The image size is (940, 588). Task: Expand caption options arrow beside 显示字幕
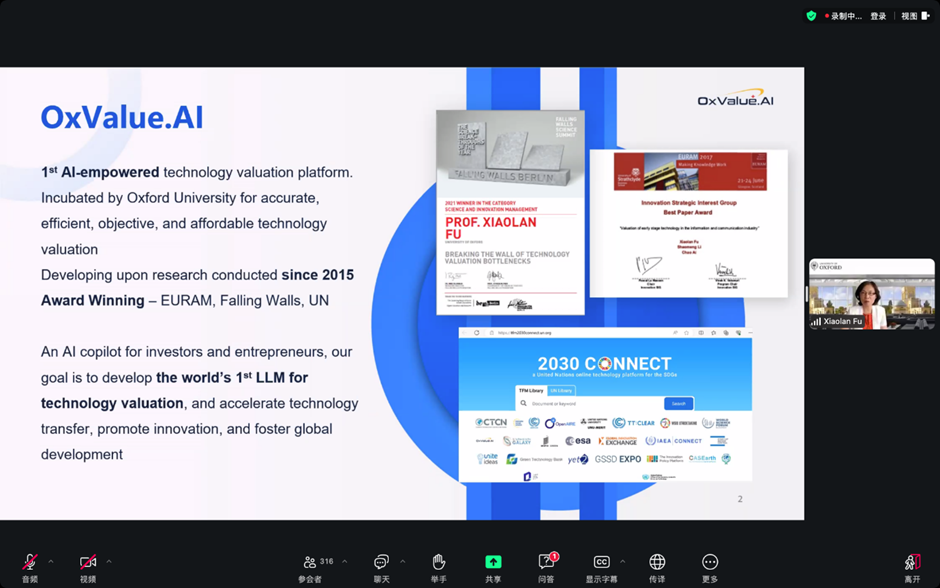point(622,562)
